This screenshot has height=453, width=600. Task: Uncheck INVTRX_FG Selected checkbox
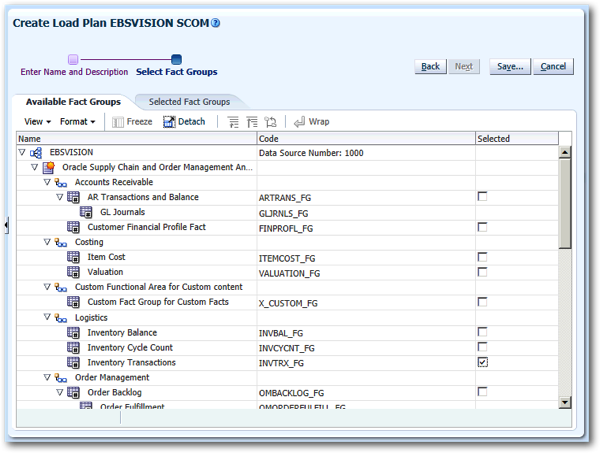(x=483, y=362)
